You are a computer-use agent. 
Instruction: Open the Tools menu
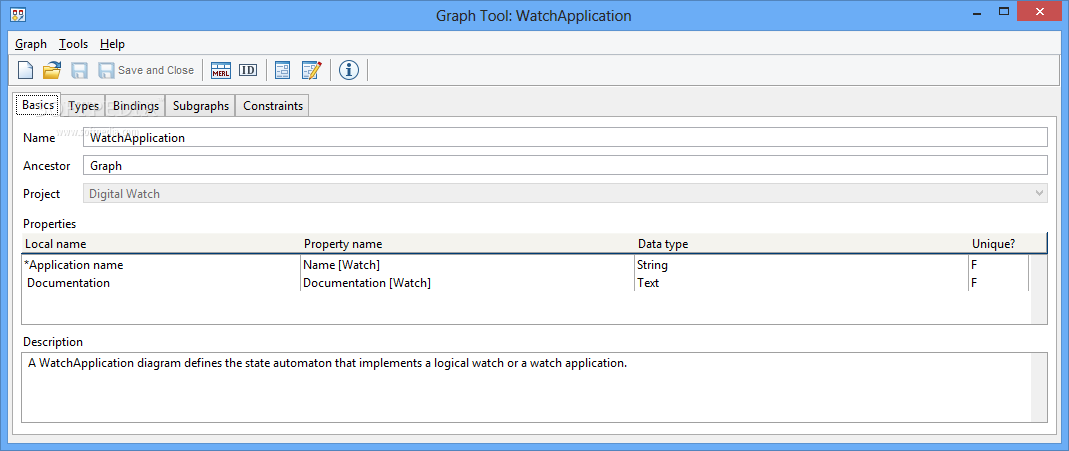pos(74,44)
